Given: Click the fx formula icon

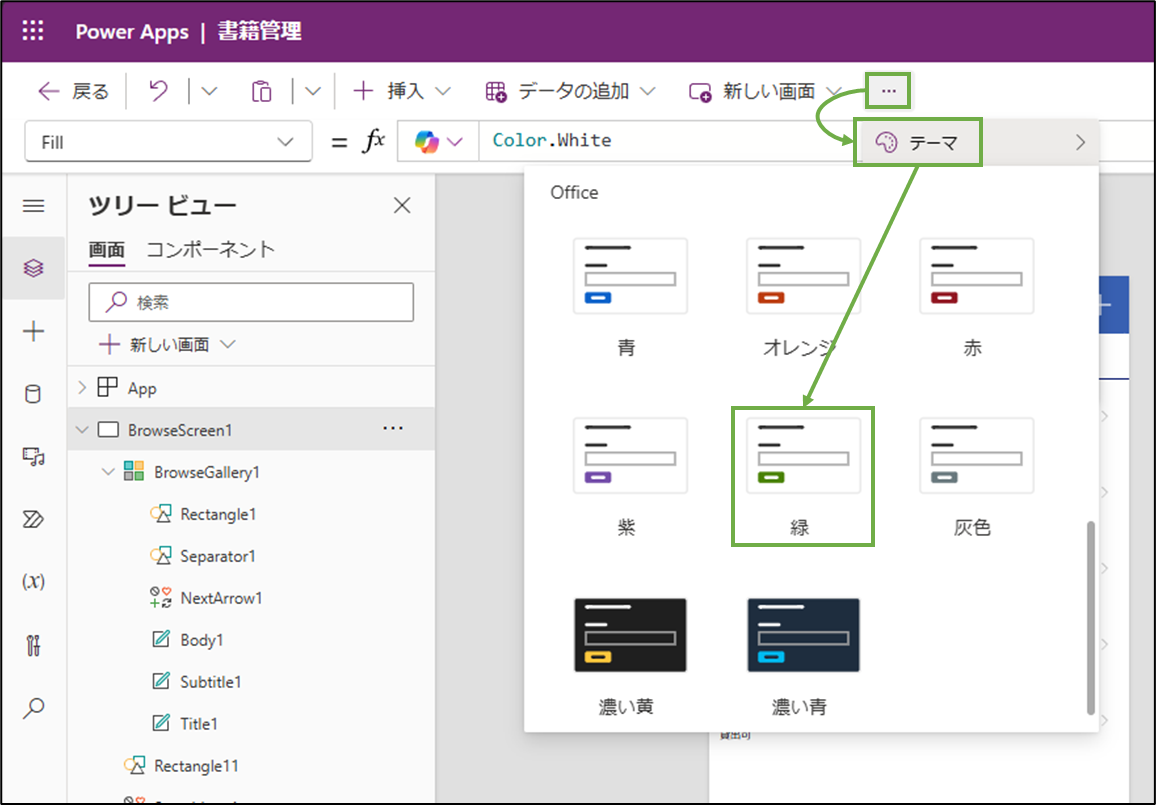Looking at the screenshot, I should (374, 141).
